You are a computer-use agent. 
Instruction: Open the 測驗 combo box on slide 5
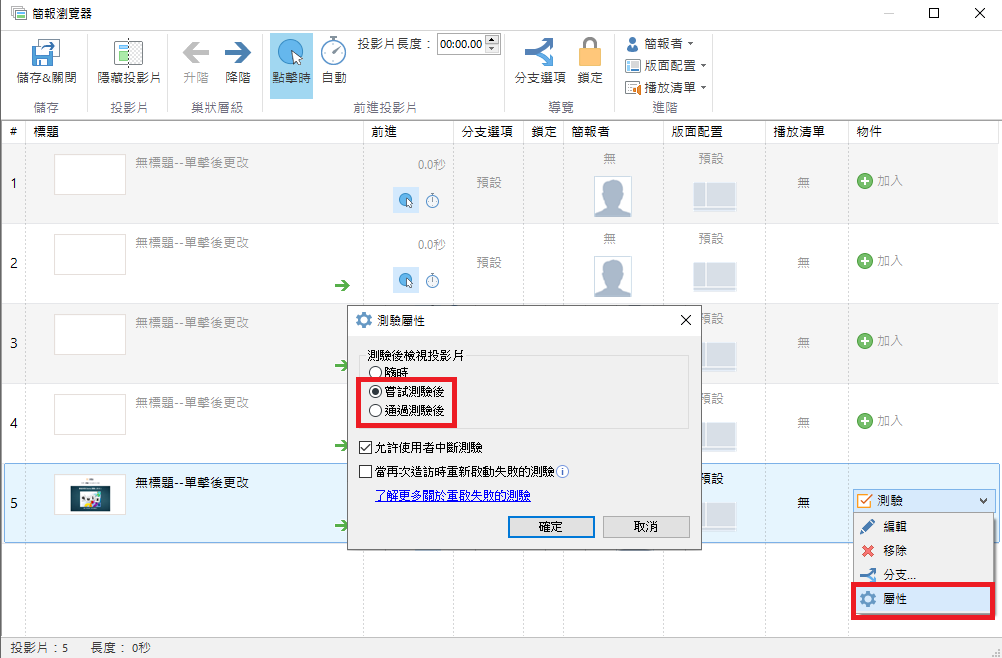(922, 499)
